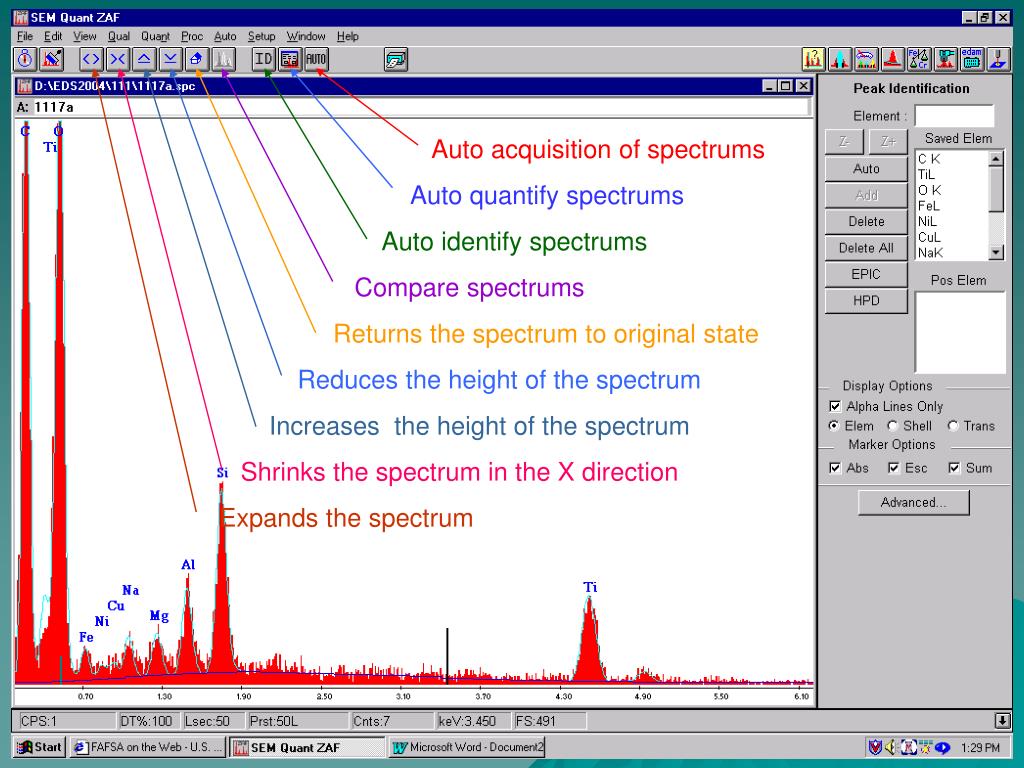This screenshot has height=768, width=1024.
Task: Increase the height of the spectrum
Action: (144, 59)
